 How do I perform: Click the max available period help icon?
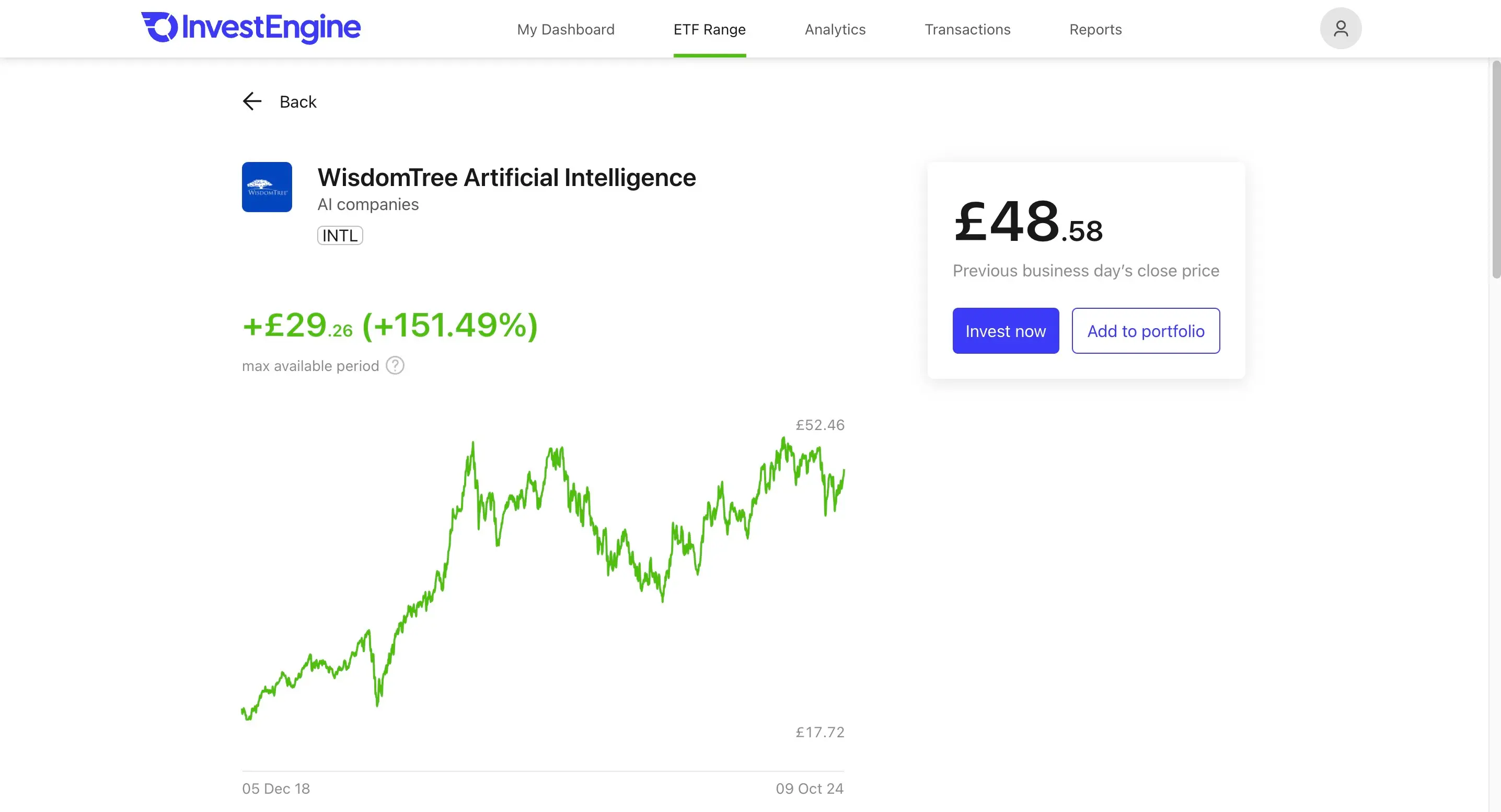[395, 366]
